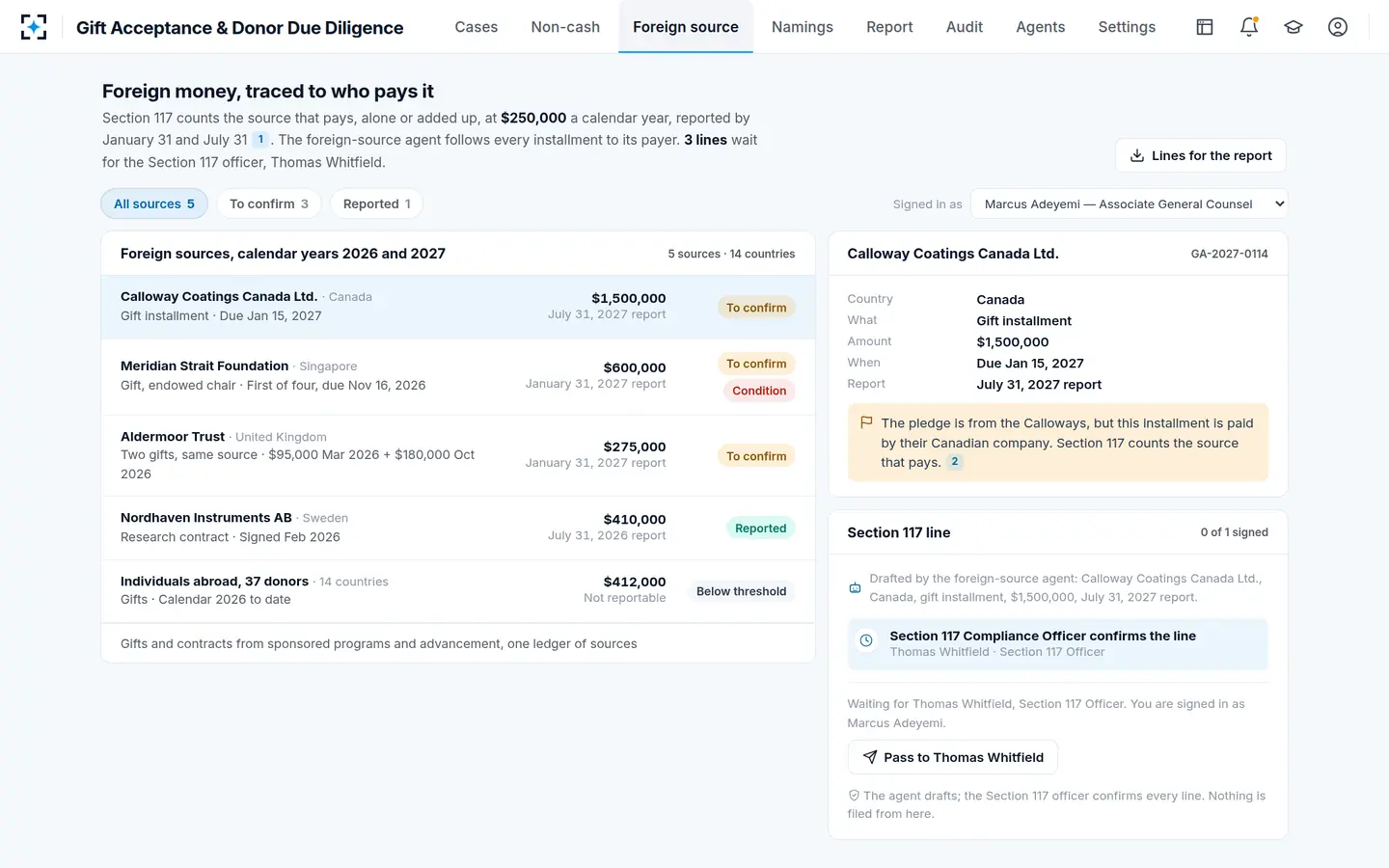This screenshot has height=868, width=1389.
Task: Click the clock icon on compliance confirmation
Action: tap(866, 640)
